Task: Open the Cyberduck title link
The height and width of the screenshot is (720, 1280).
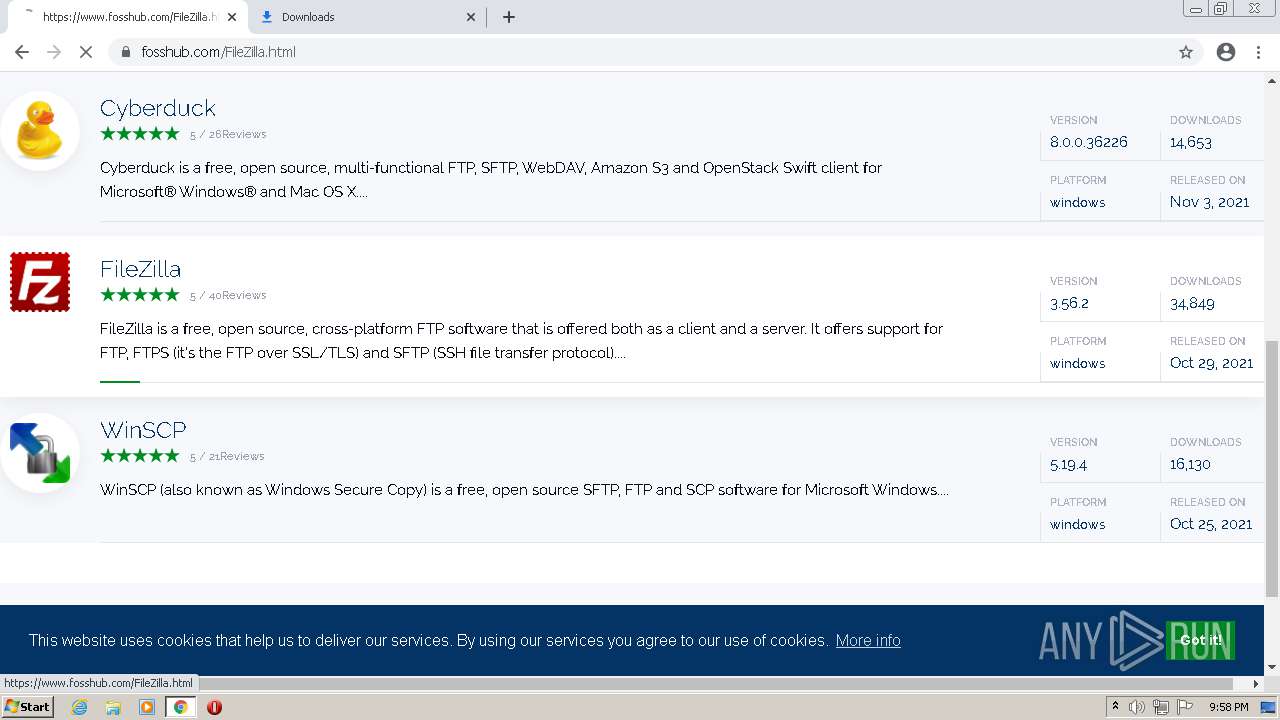Action: pyautogui.click(x=158, y=108)
